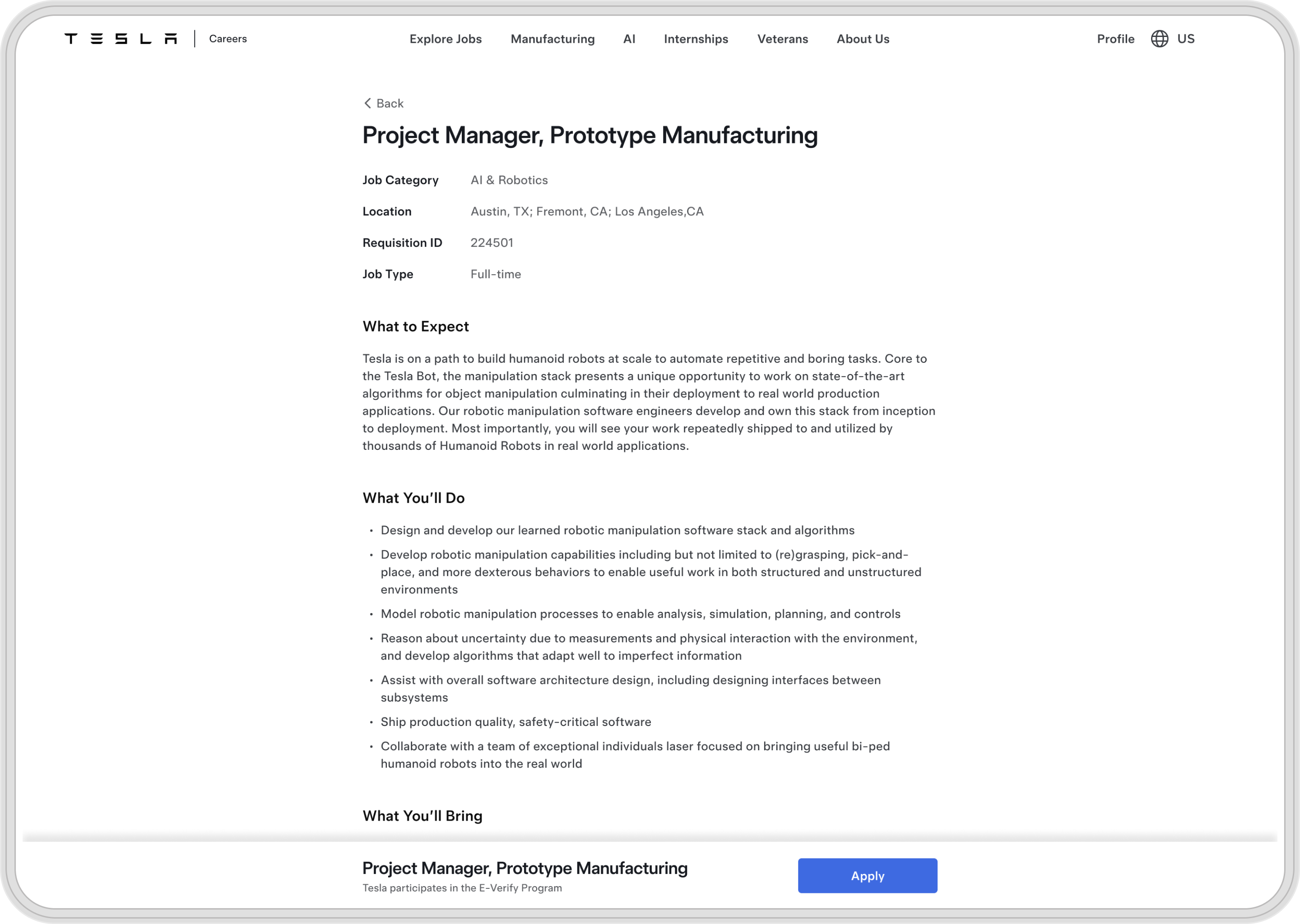This screenshot has height=924, width=1300.
Task: Click the E-Verify Program notice text
Action: coord(462,887)
